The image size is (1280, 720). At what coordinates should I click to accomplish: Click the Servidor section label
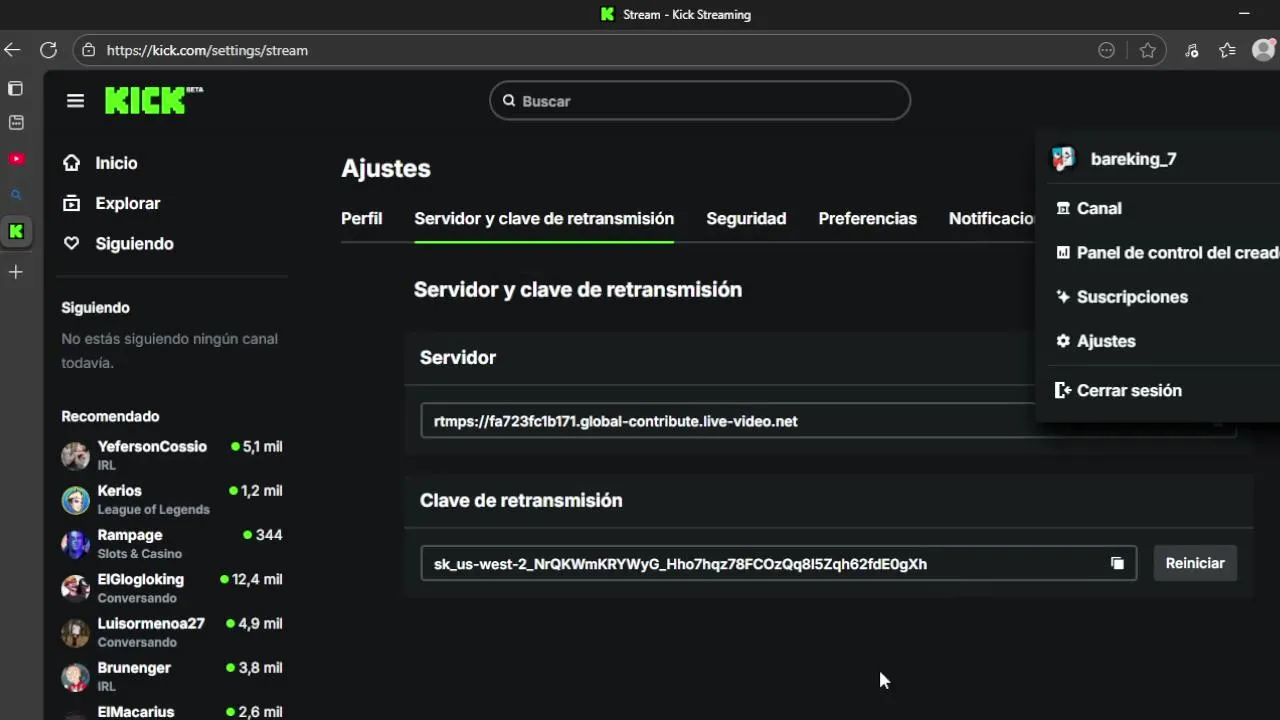tap(458, 357)
